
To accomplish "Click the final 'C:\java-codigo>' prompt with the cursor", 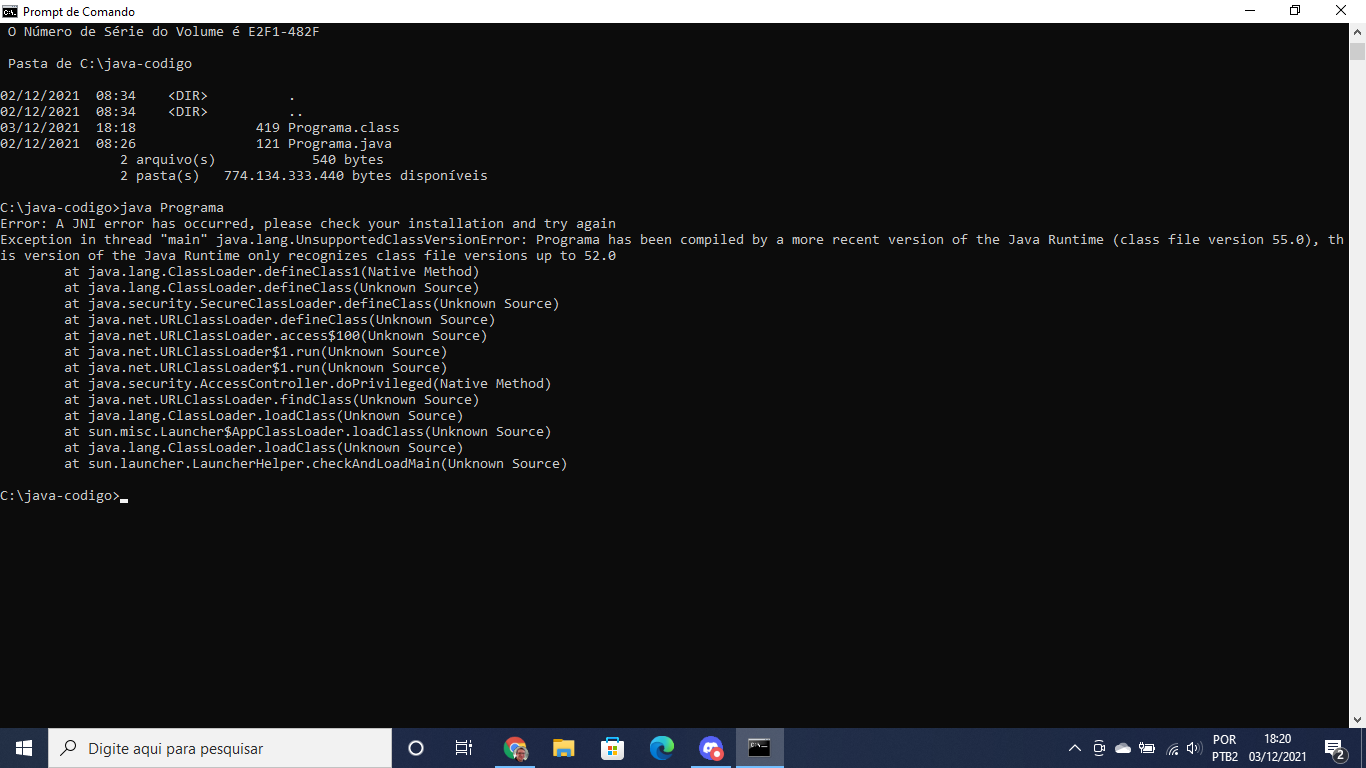I will [x=64, y=496].
